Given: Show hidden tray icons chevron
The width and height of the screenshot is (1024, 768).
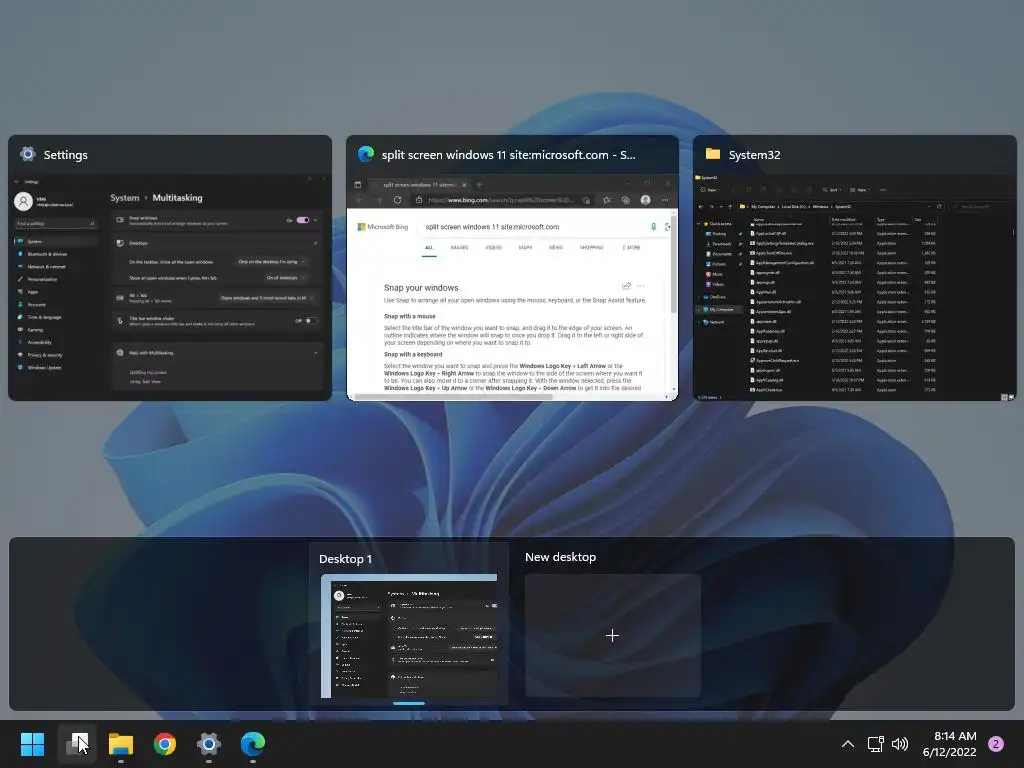Looking at the screenshot, I should [848, 744].
